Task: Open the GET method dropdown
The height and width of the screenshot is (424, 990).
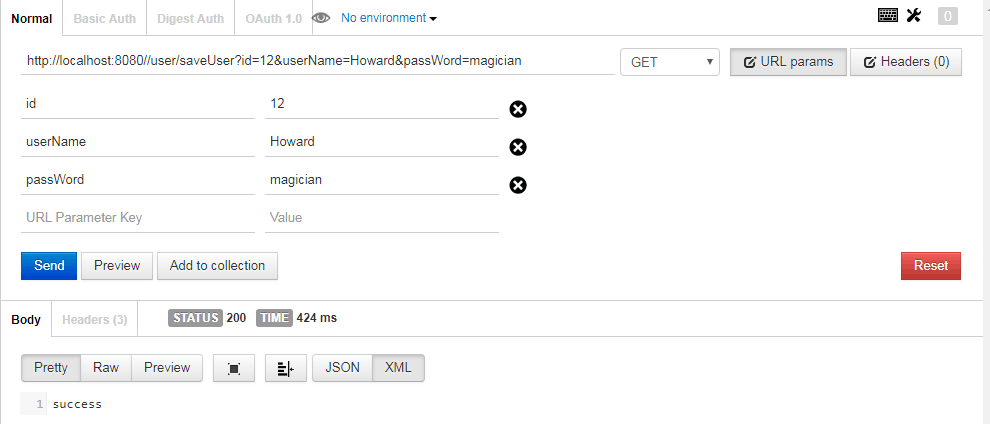Action: pyautogui.click(x=670, y=62)
